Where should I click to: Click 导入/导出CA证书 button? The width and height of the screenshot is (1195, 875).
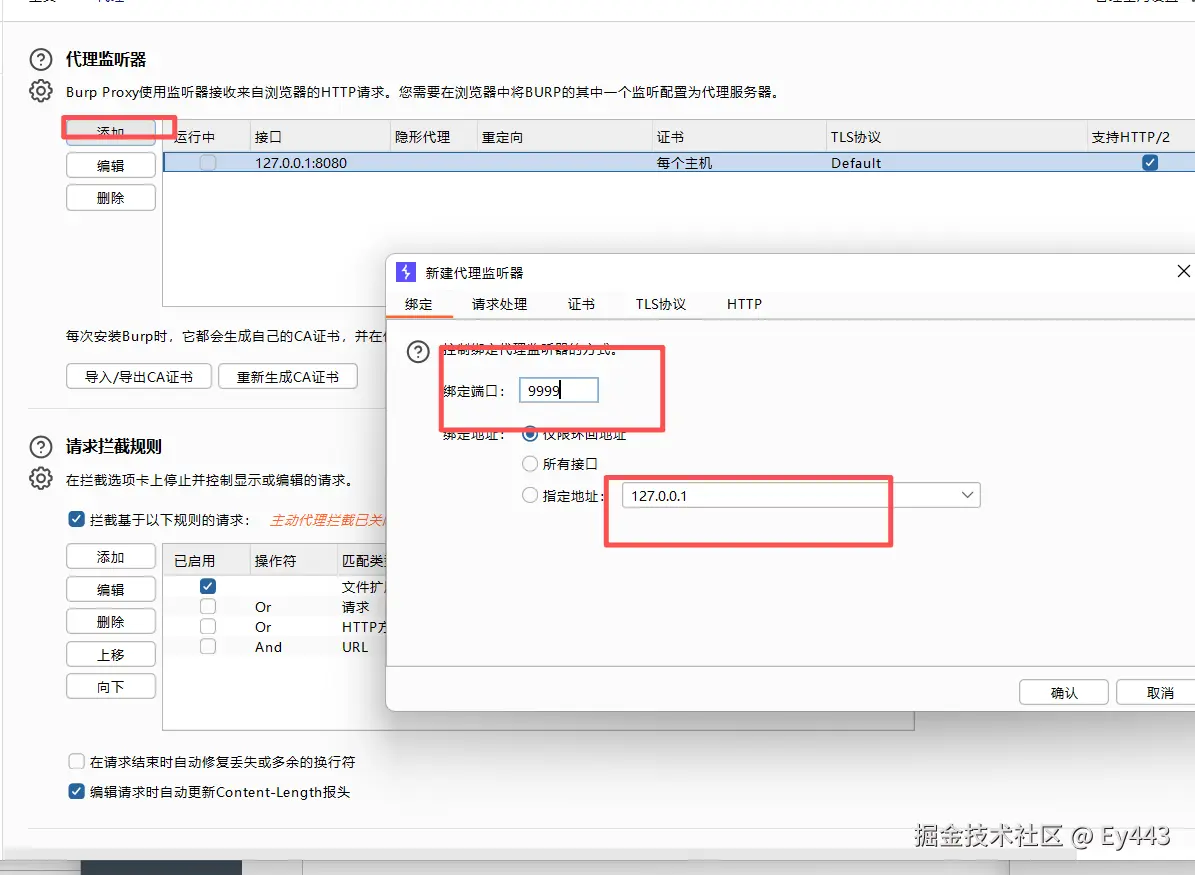tap(139, 377)
